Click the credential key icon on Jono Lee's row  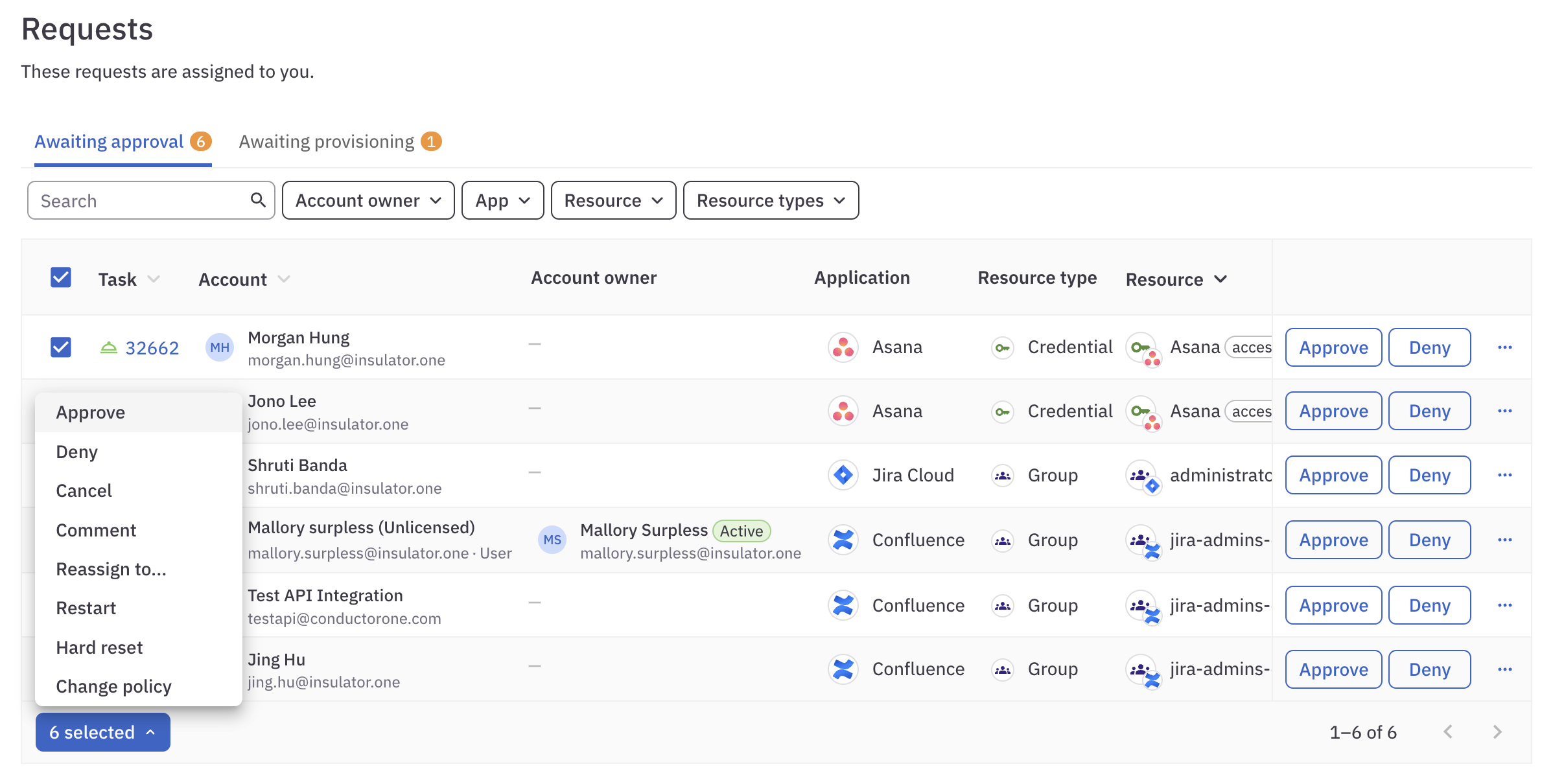click(x=1002, y=411)
